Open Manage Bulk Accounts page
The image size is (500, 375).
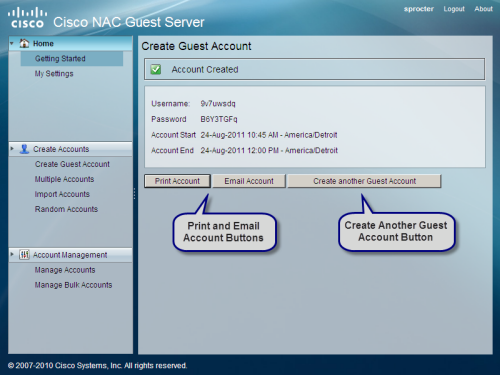[x=73, y=285]
